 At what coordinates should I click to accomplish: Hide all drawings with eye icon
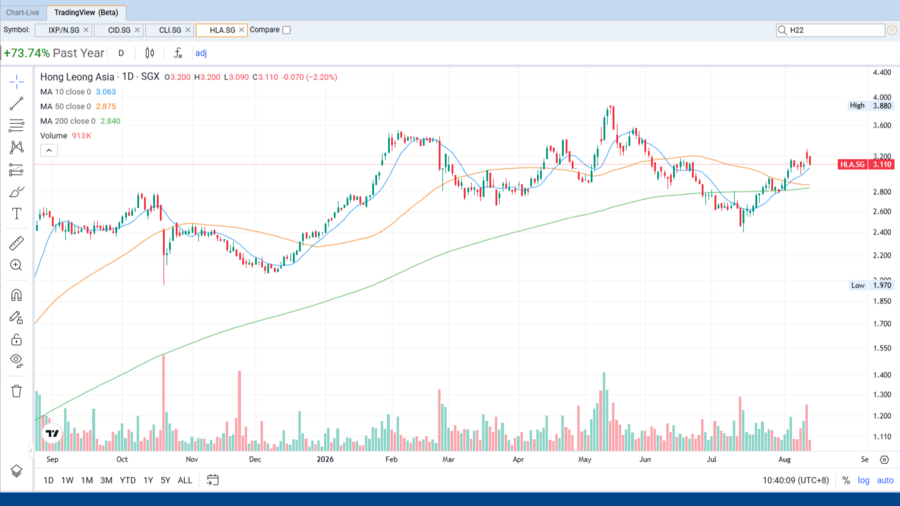pos(17,361)
